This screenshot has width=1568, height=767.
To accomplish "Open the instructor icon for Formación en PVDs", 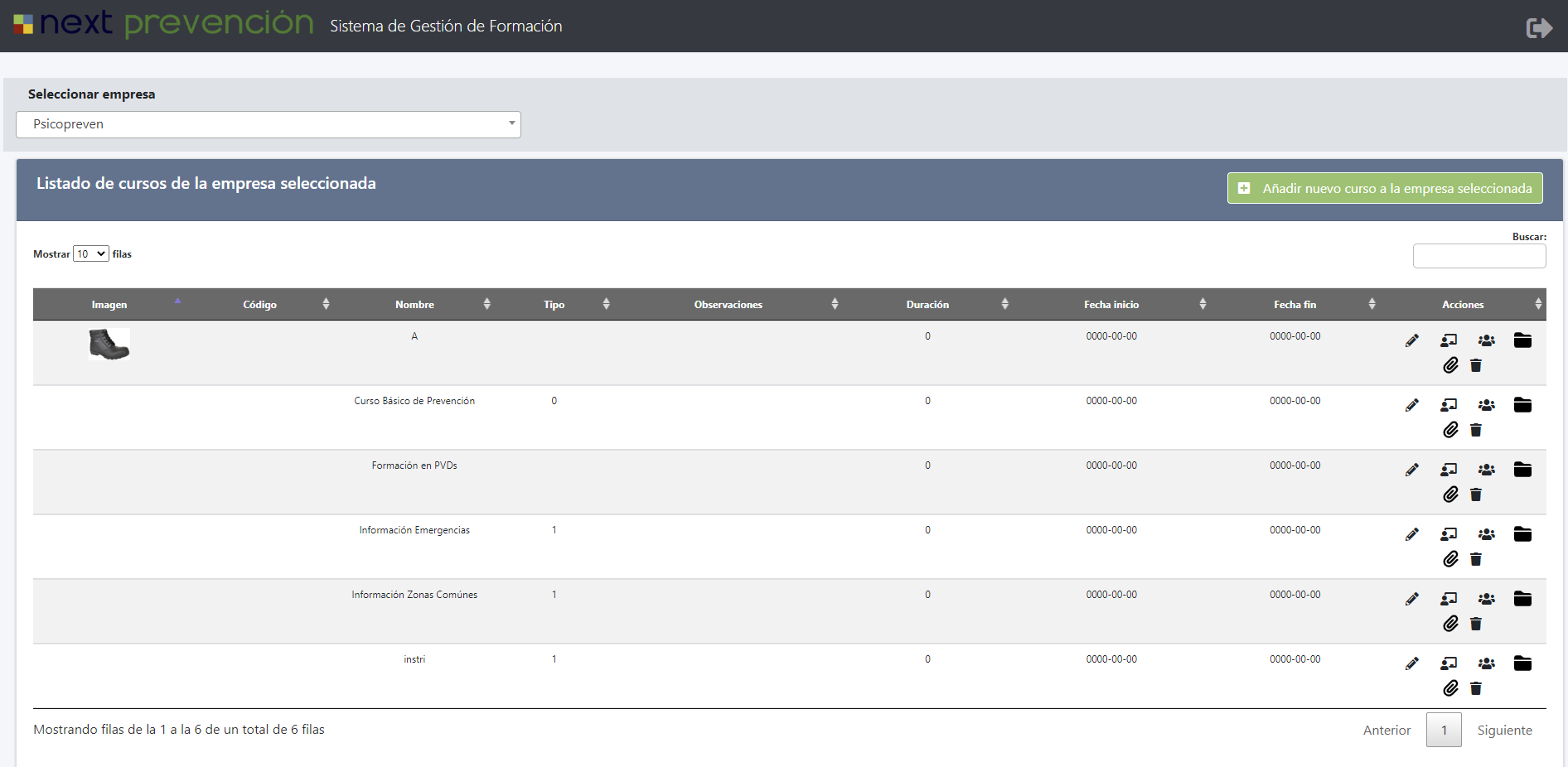I will tap(1449, 470).
